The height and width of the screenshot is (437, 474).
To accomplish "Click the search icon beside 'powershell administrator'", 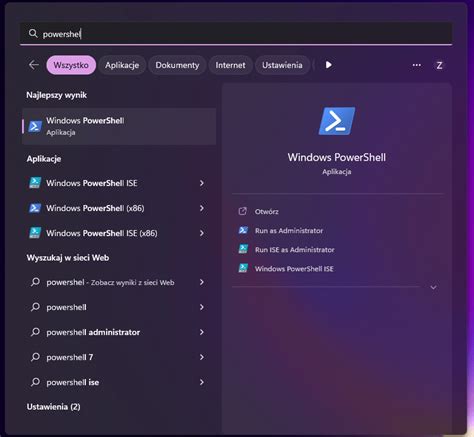I will click(x=35, y=332).
